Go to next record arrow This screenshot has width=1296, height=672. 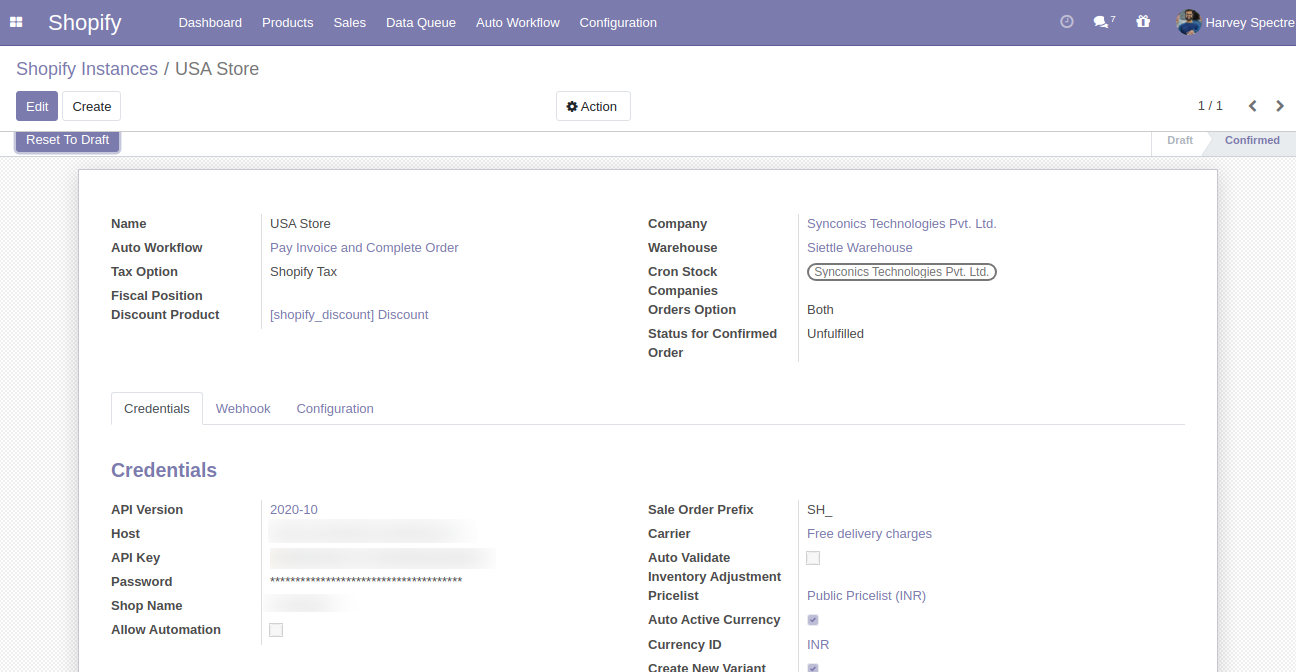pyautogui.click(x=1280, y=106)
